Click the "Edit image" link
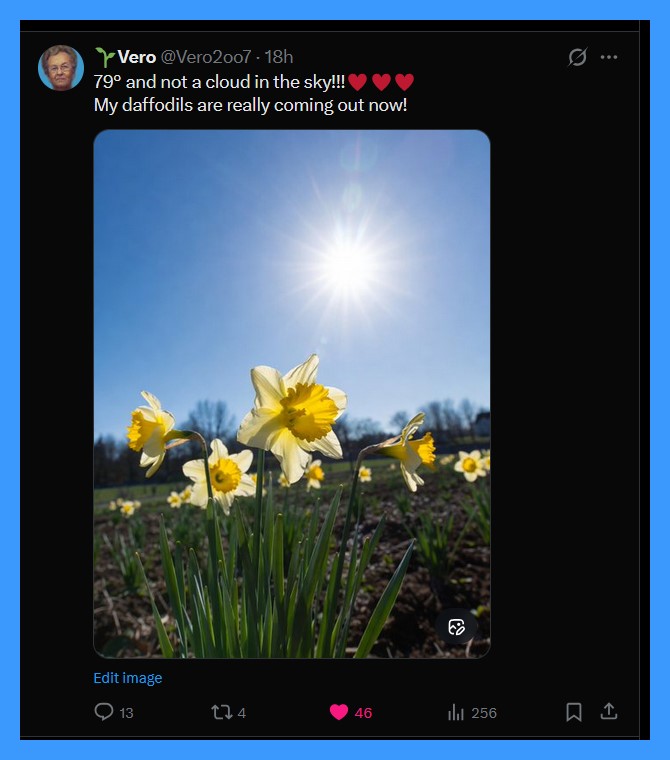The width and height of the screenshot is (670, 760). 127,678
